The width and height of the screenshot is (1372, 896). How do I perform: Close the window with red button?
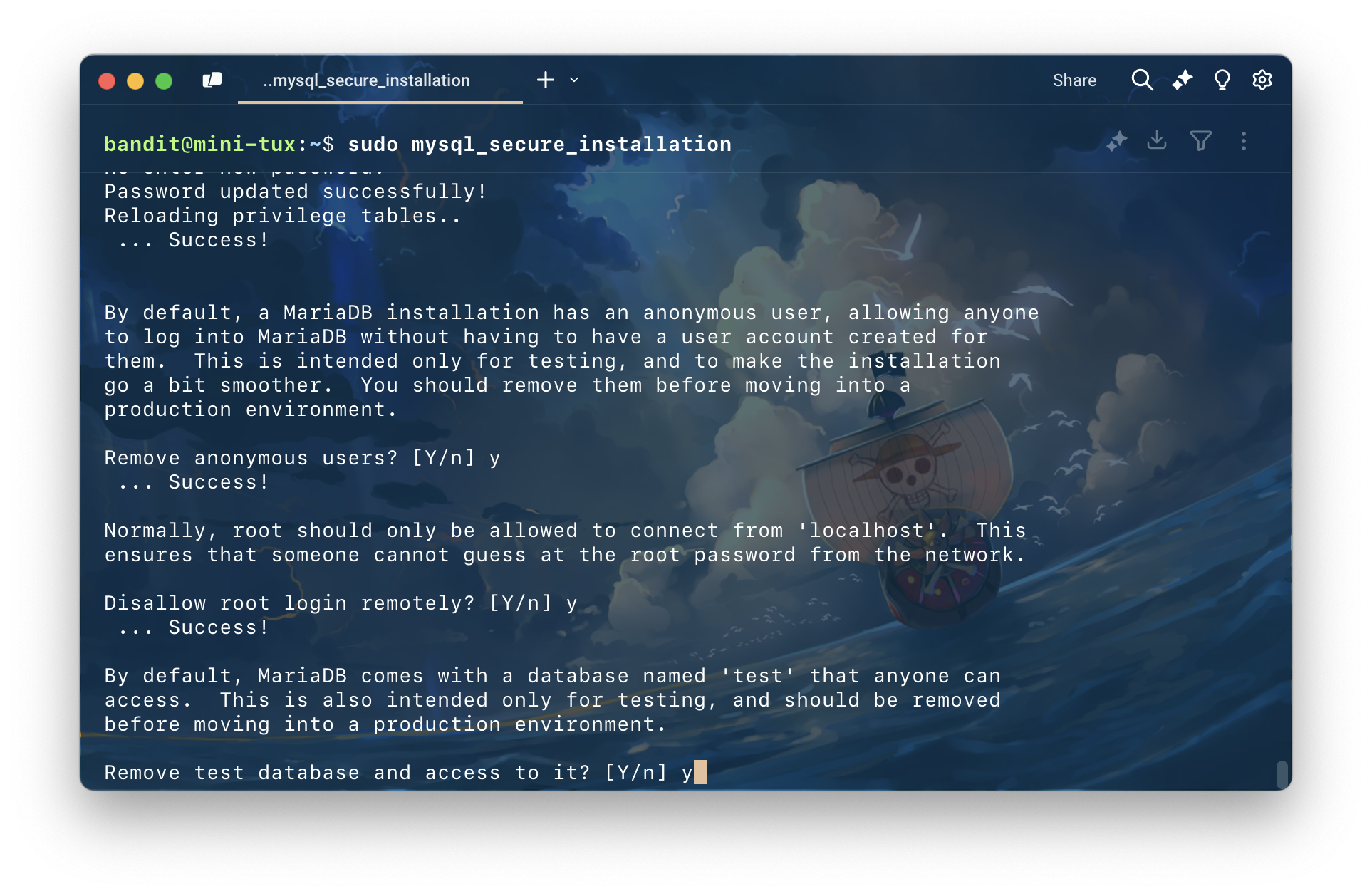pyautogui.click(x=107, y=80)
